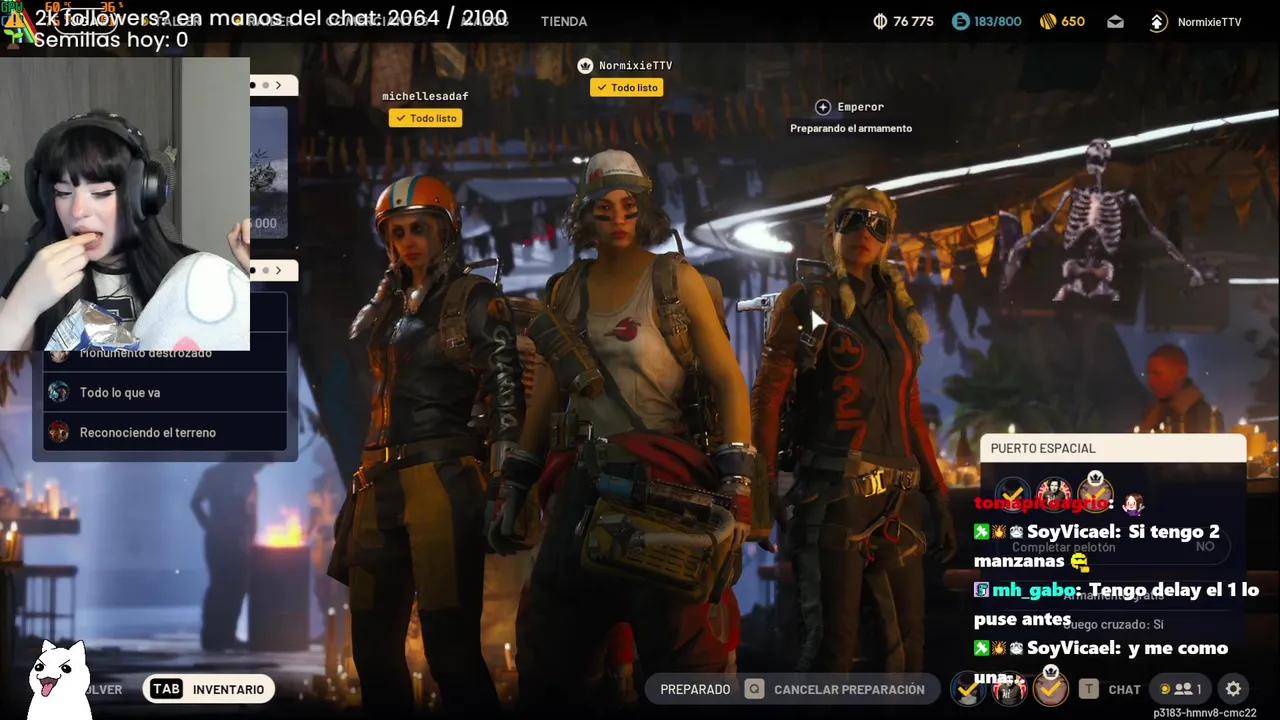Open the NormixieTTV profile emblem
The image size is (1280, 720).
tap(1158, 21)
